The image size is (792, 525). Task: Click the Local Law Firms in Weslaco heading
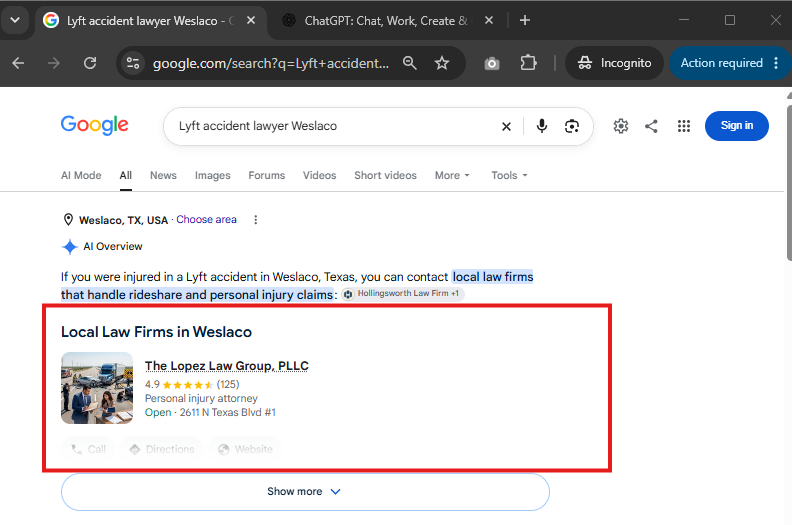pos(157,332)
